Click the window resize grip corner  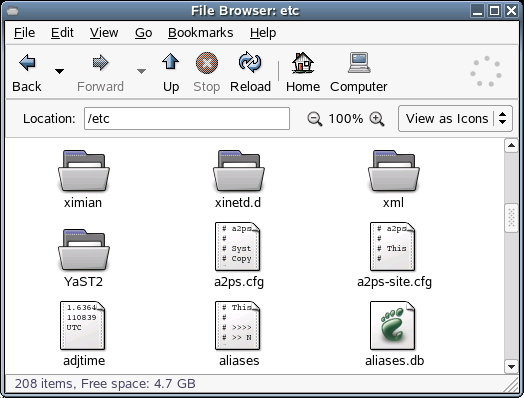(x=511, y=385)
